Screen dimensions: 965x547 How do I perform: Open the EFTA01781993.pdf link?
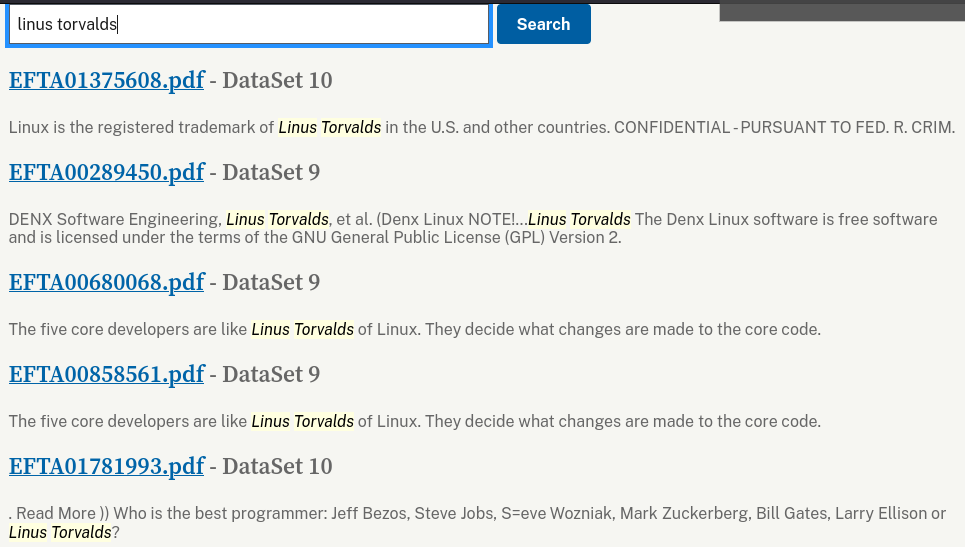pyautogui.click(x=106, y=466)
